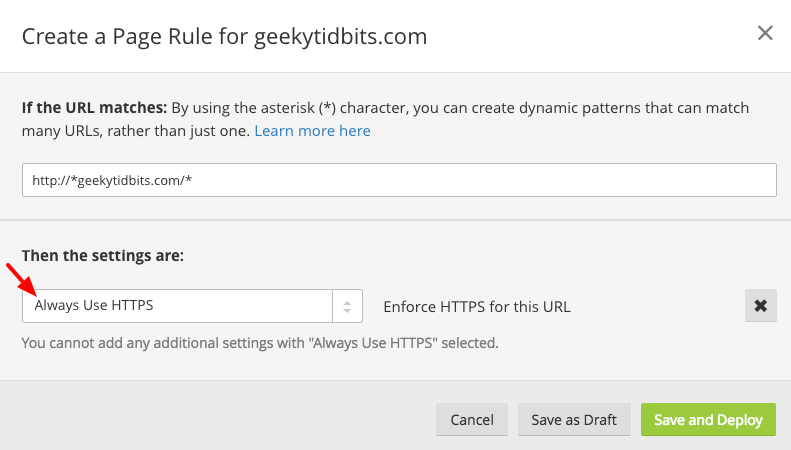Click Save and Deploy
Image resolution: width=791 pixels, height=450 pixels.
708,420
